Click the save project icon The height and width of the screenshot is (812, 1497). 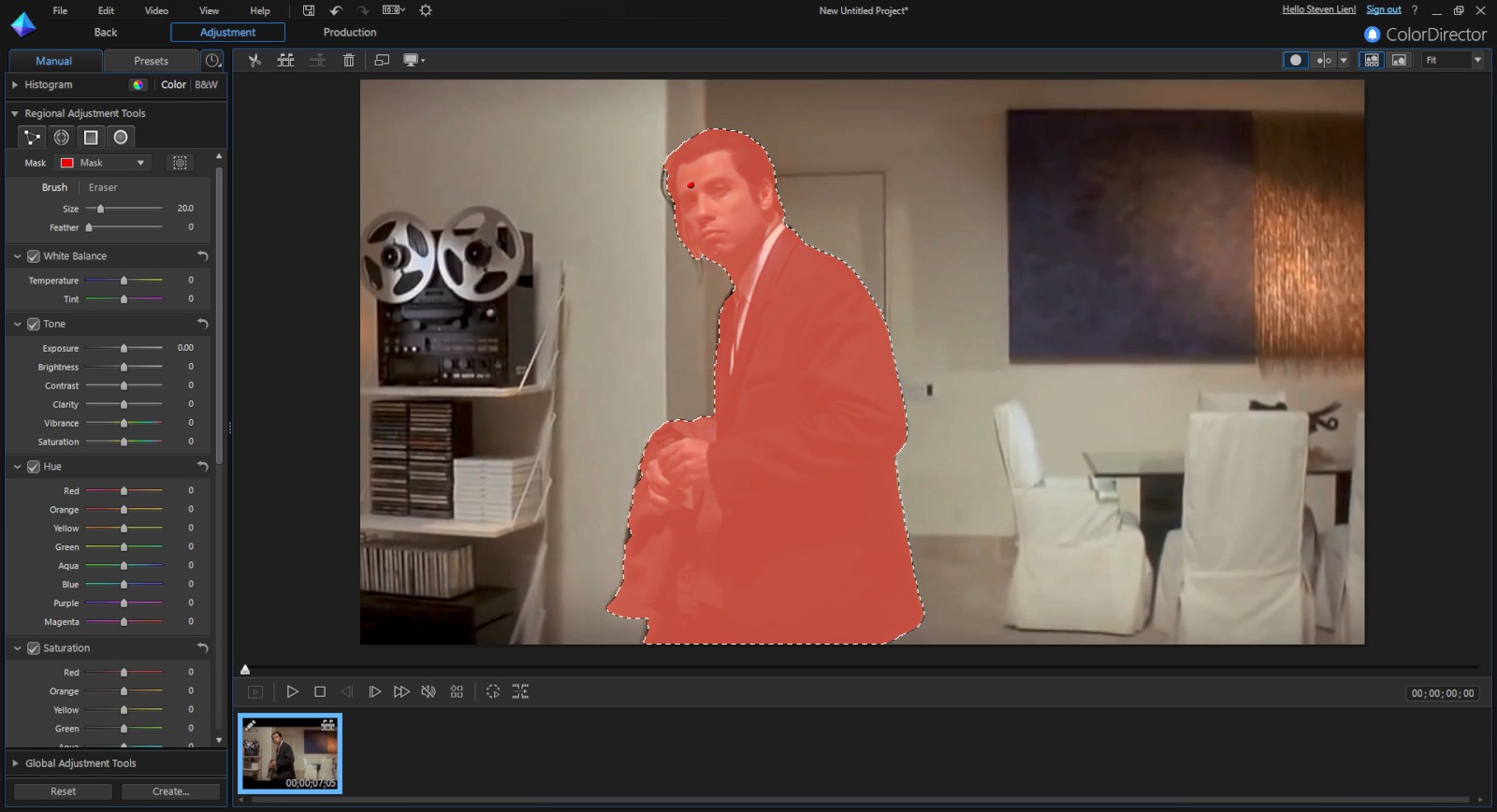click(309, 10)
